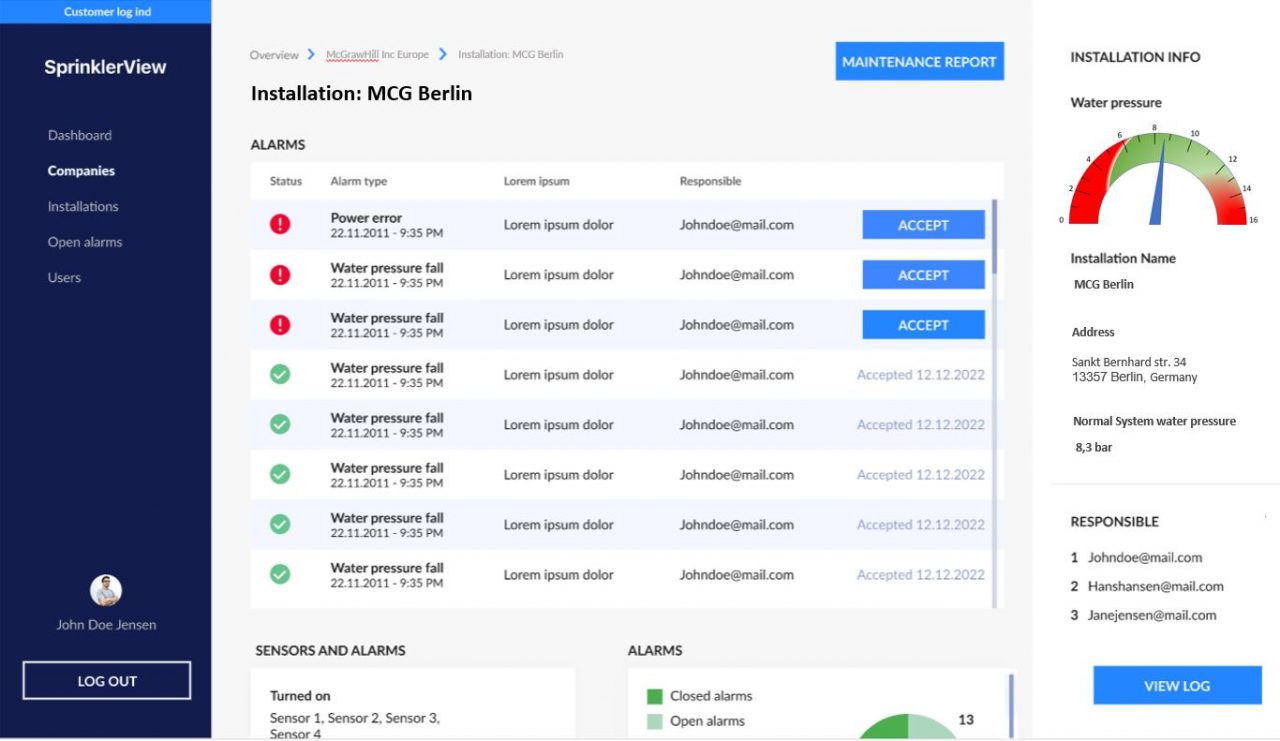Click the green checkmark on the last alarm row
The image size is (1280, 741).
tap(279, 574)
